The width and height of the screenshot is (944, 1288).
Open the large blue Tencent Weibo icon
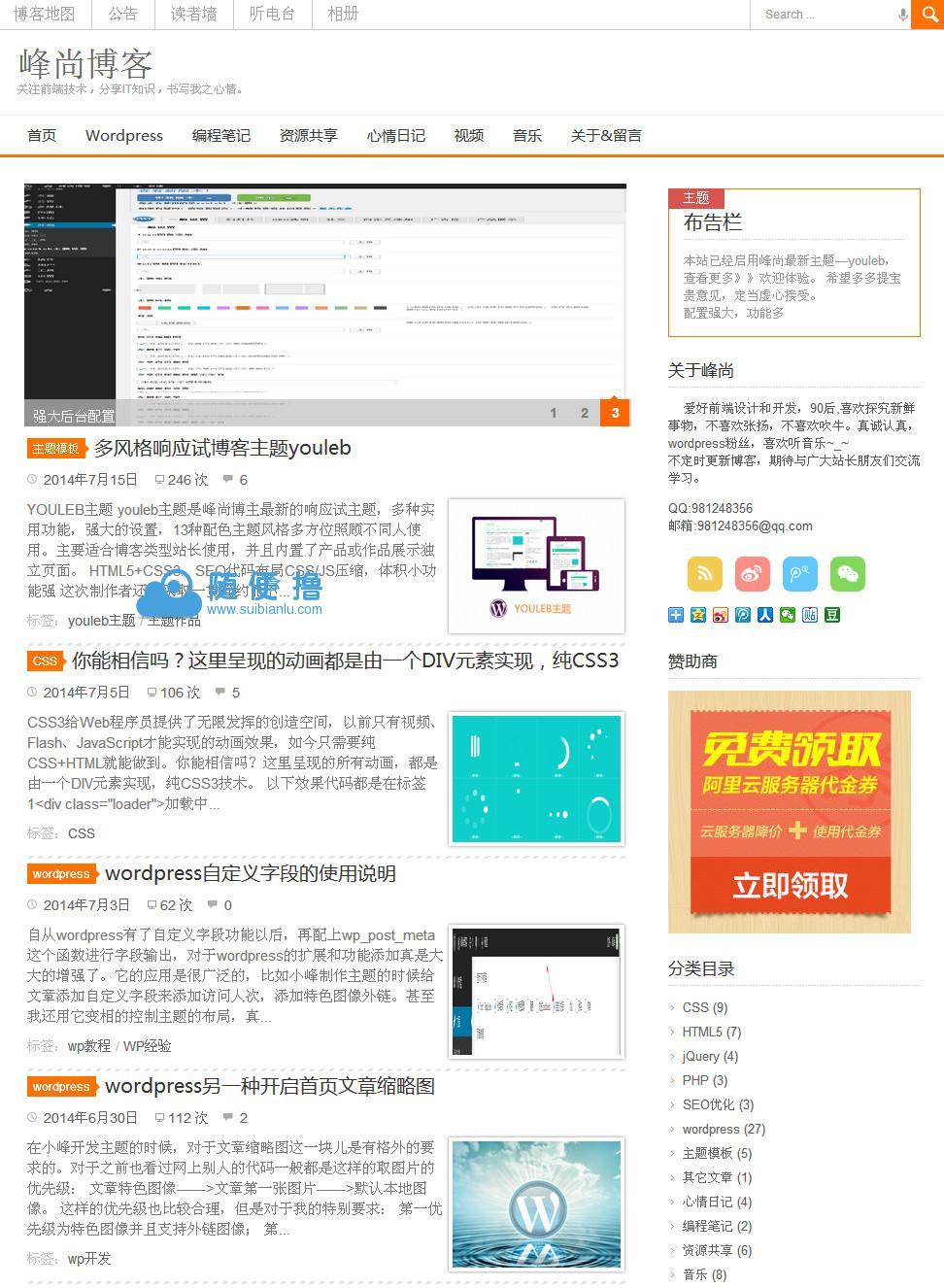pos(800,574)
